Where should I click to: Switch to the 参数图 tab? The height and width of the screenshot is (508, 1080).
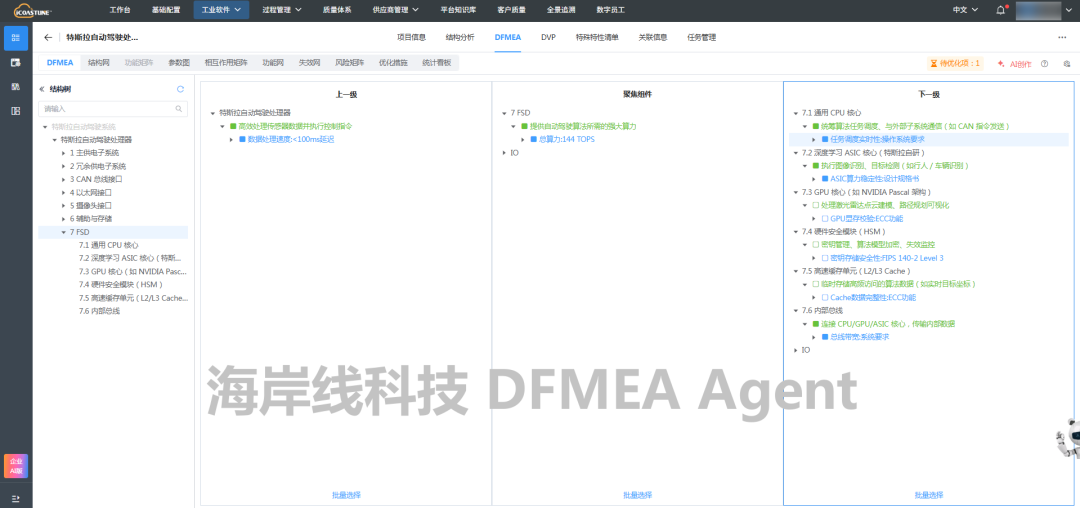coord(179,63)
